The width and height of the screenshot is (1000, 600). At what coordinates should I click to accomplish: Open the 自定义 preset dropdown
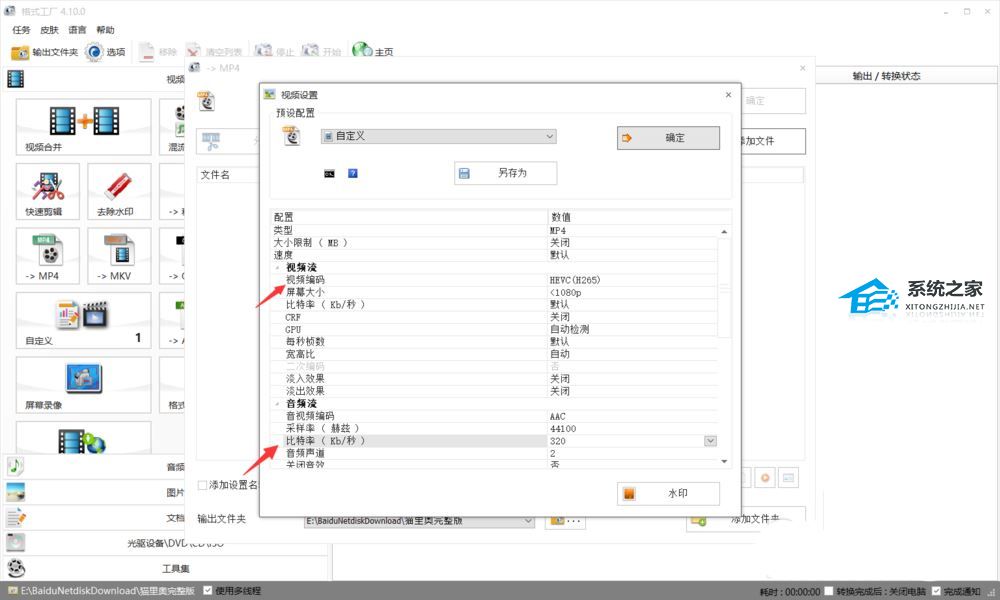point(438,136)
